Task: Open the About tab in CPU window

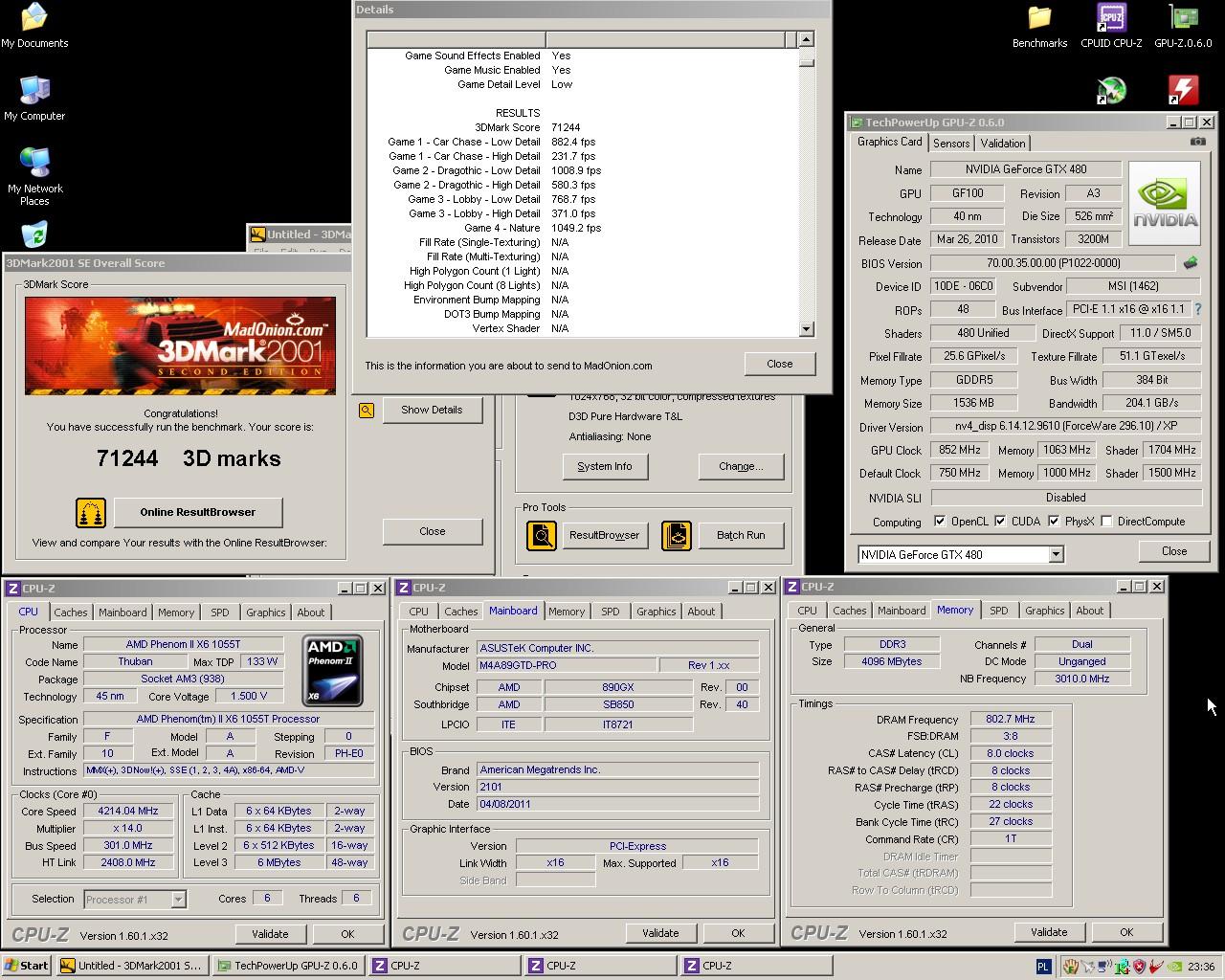Action: coord(310,612)
